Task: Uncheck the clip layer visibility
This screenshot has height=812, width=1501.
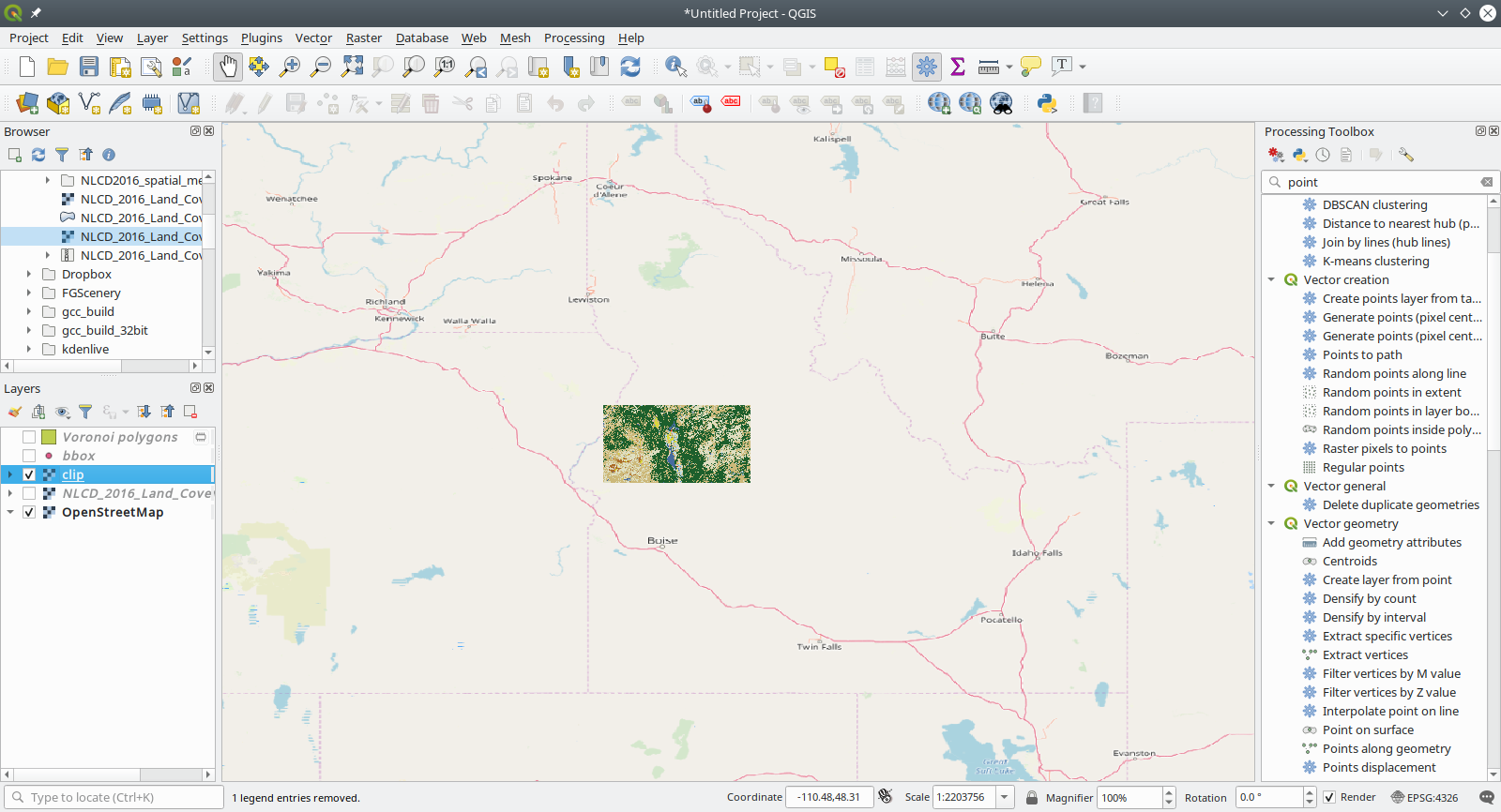Action: coord(29,474)
